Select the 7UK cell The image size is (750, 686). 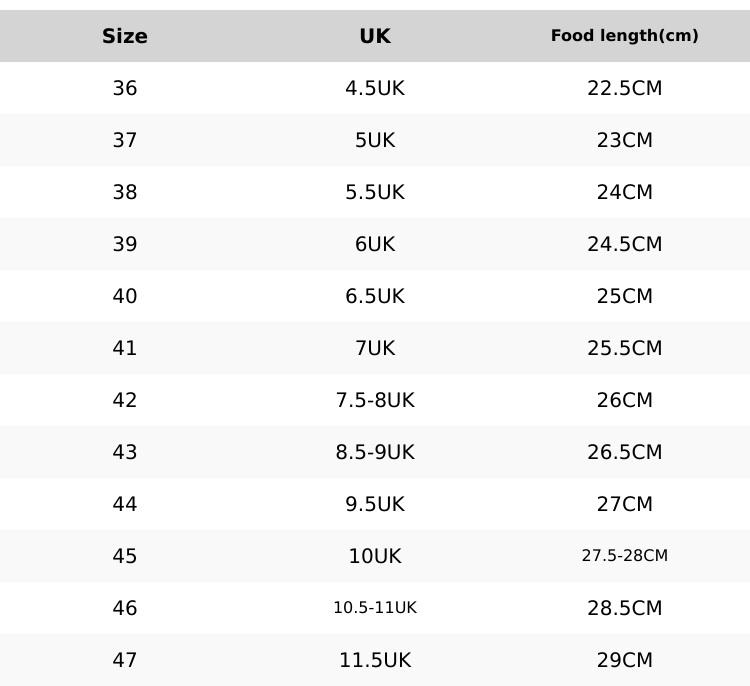(x=375, y=348)
